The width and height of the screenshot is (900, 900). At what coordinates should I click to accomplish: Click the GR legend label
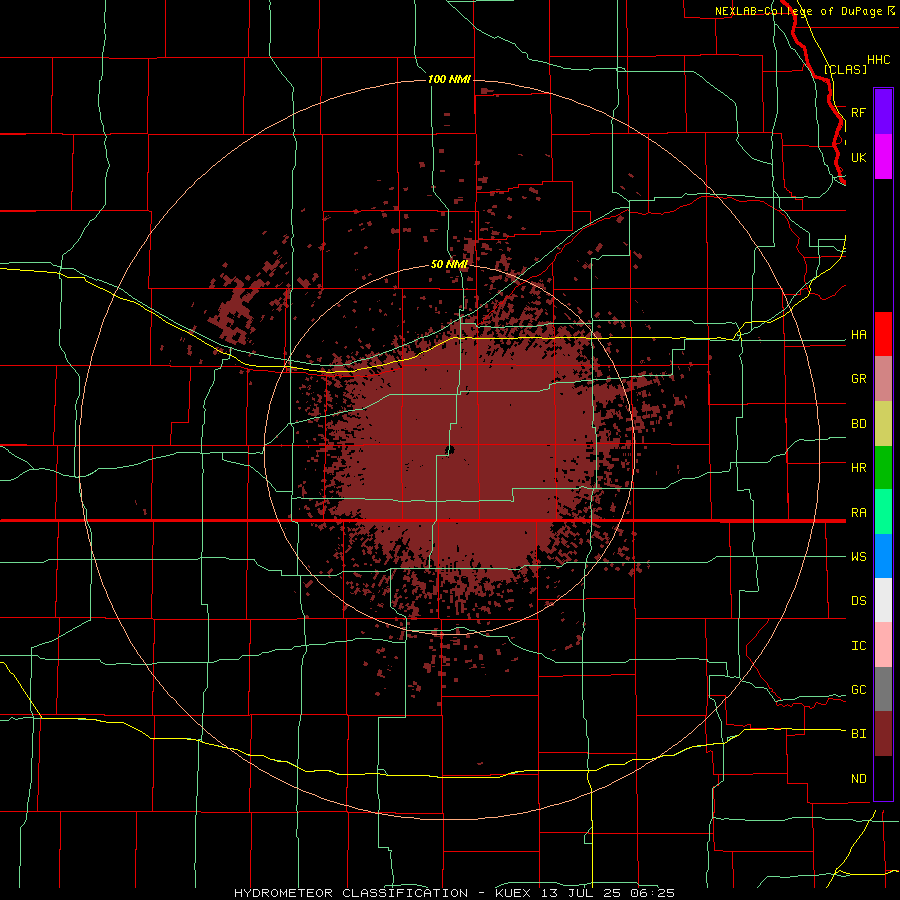coord(858,379)
